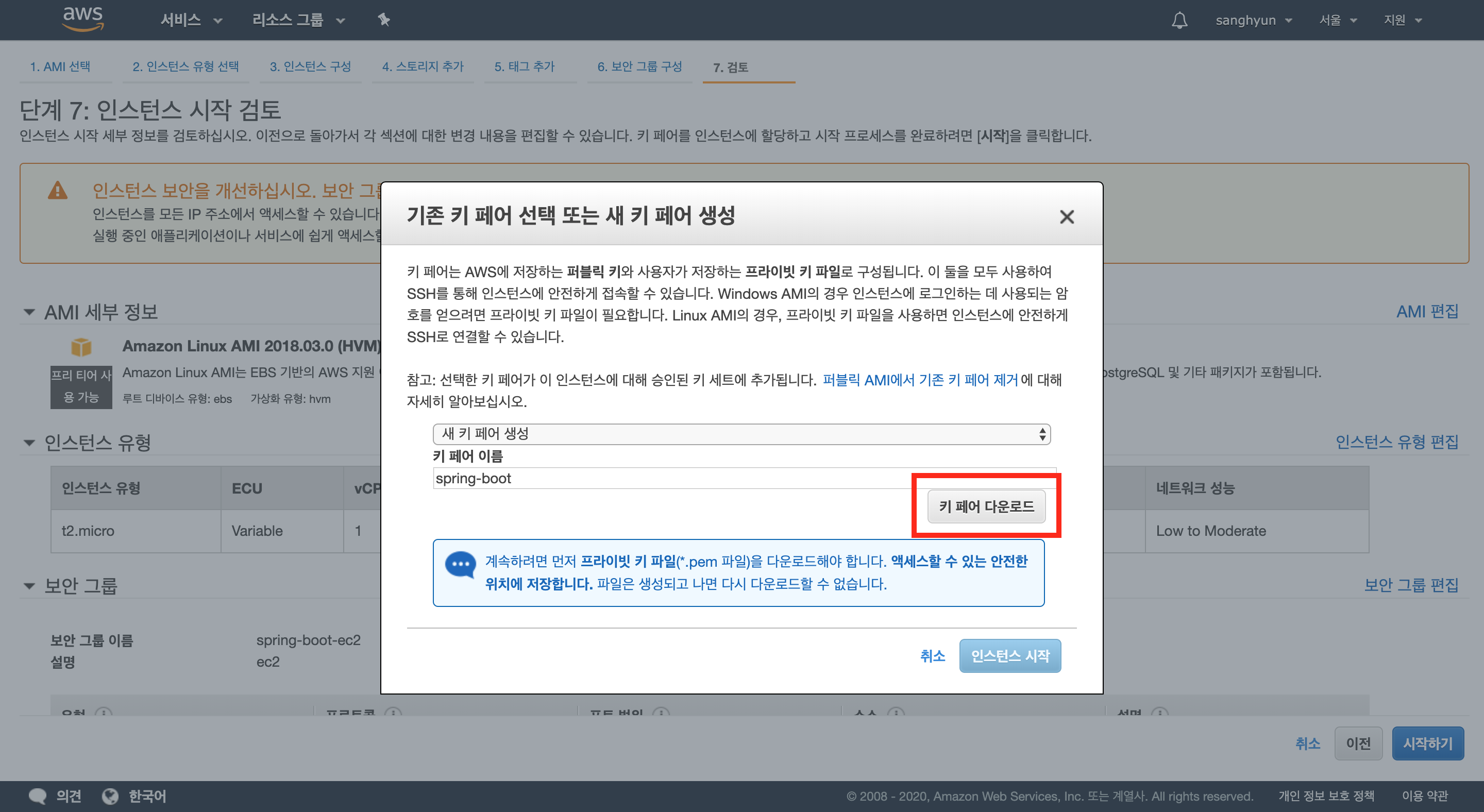This screenshot has height=812, width=1484.
Task: Click the globe language icon
Action: pos(110,796)
